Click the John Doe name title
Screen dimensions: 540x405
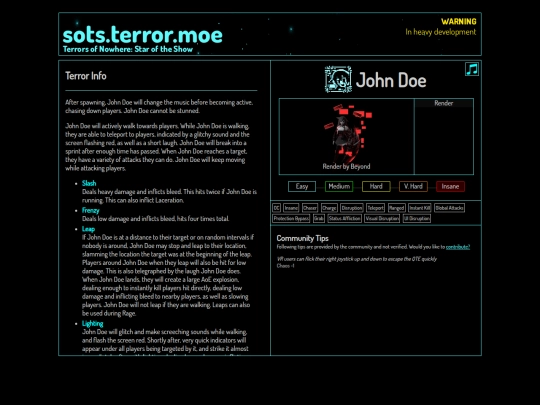point(391,80)
